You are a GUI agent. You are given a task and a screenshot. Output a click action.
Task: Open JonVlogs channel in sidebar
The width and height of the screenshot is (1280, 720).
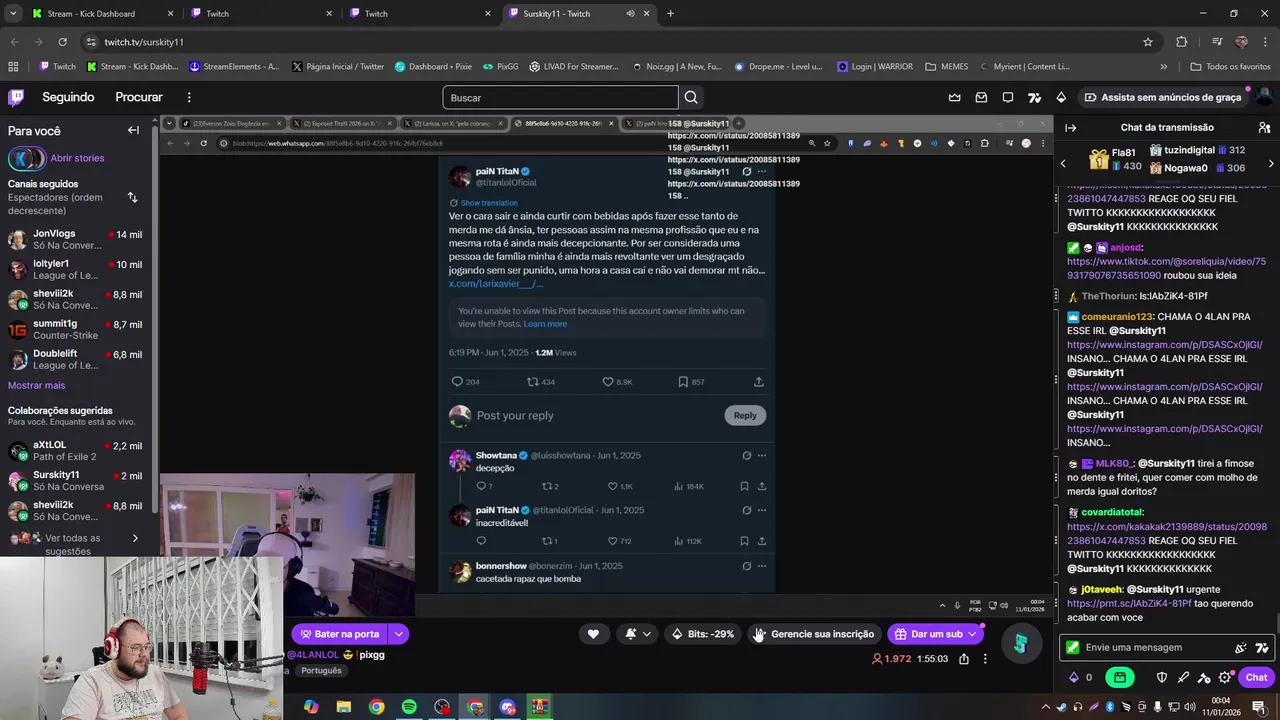(75, 239)
